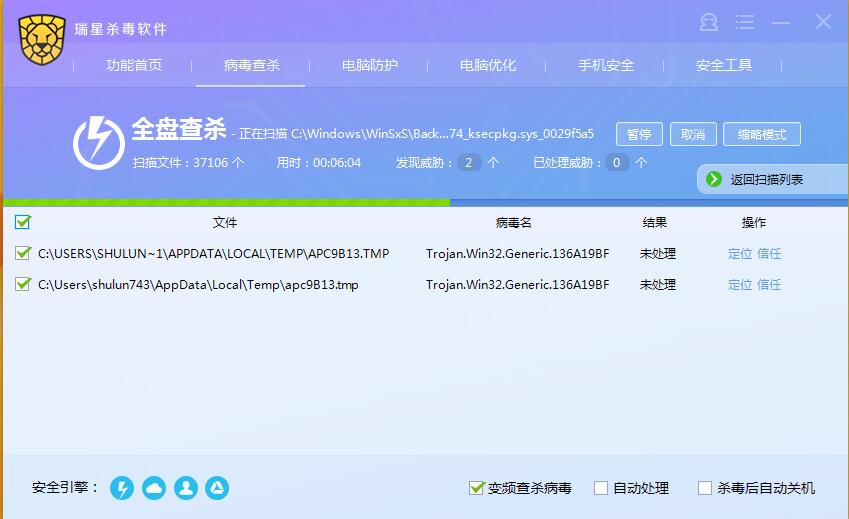Screen dimensions: 849x519
Task: Click the lightning security engine icon
Action: (x=122, y=488)
